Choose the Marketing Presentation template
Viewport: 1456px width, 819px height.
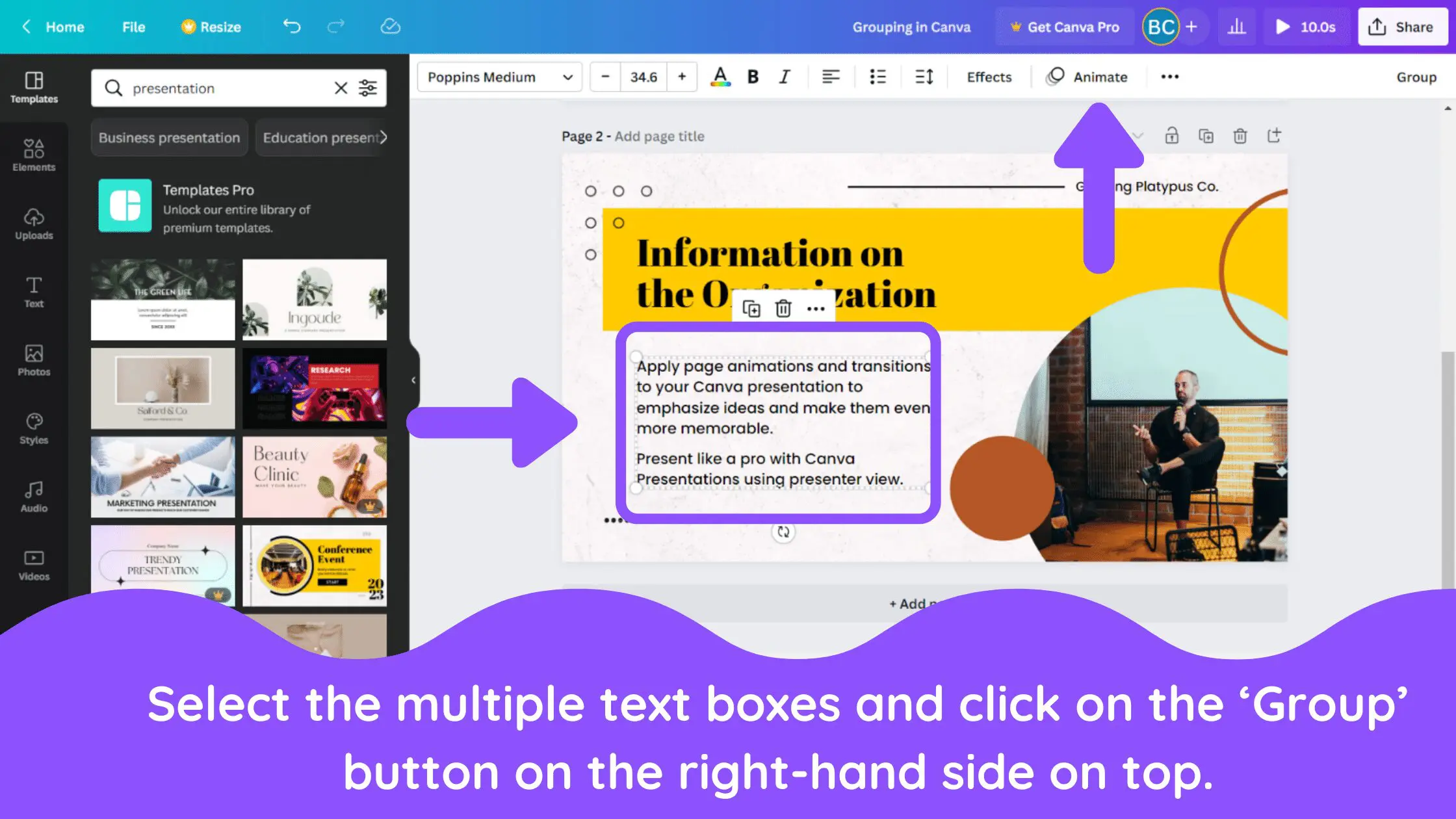(162, 476)
